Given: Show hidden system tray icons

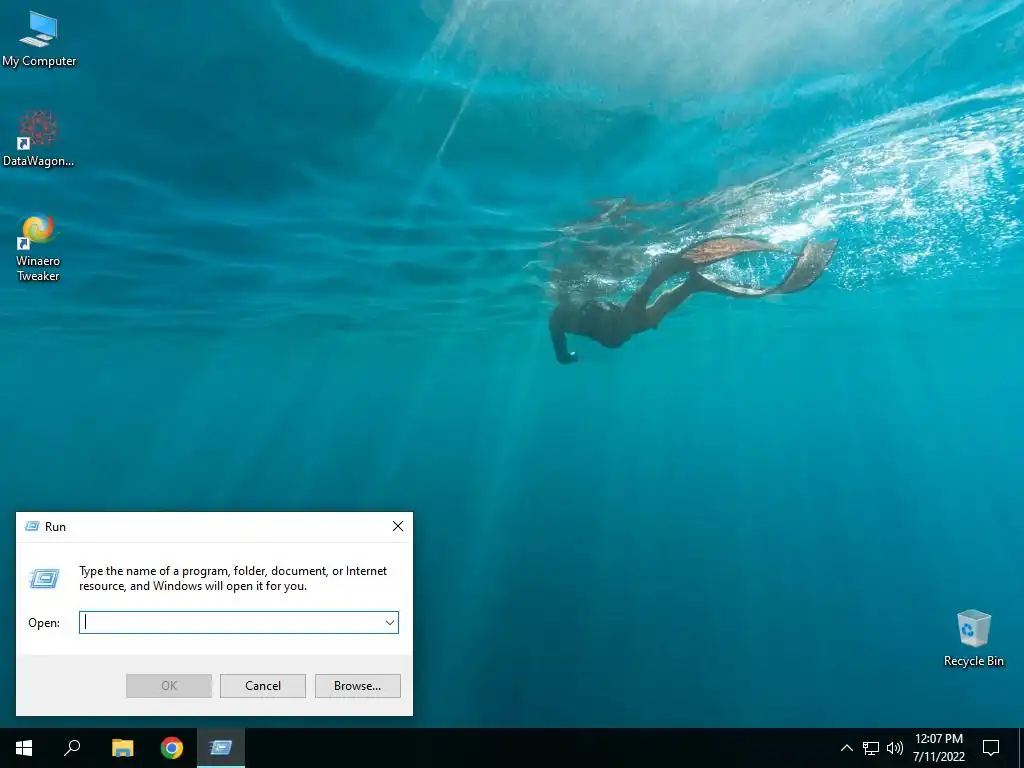Looking at the screenshot, I should [846, 748].
